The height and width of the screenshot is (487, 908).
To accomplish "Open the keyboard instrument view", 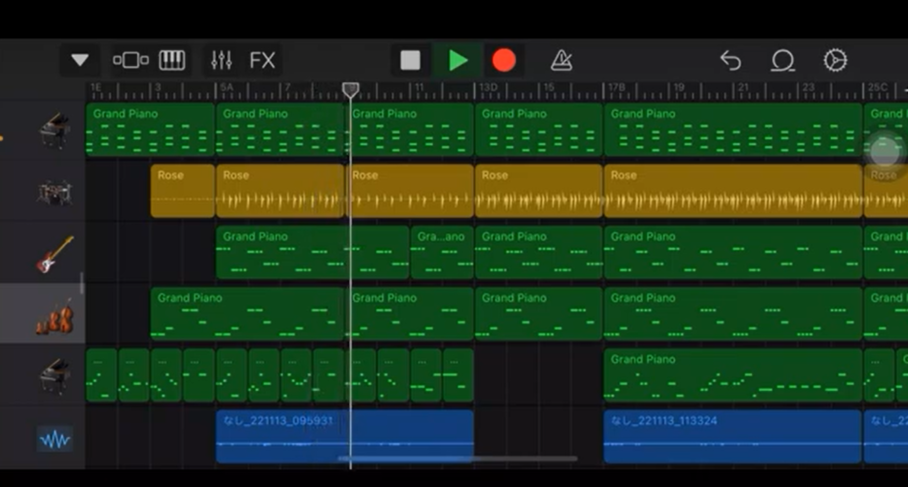I will coord(172,60).
